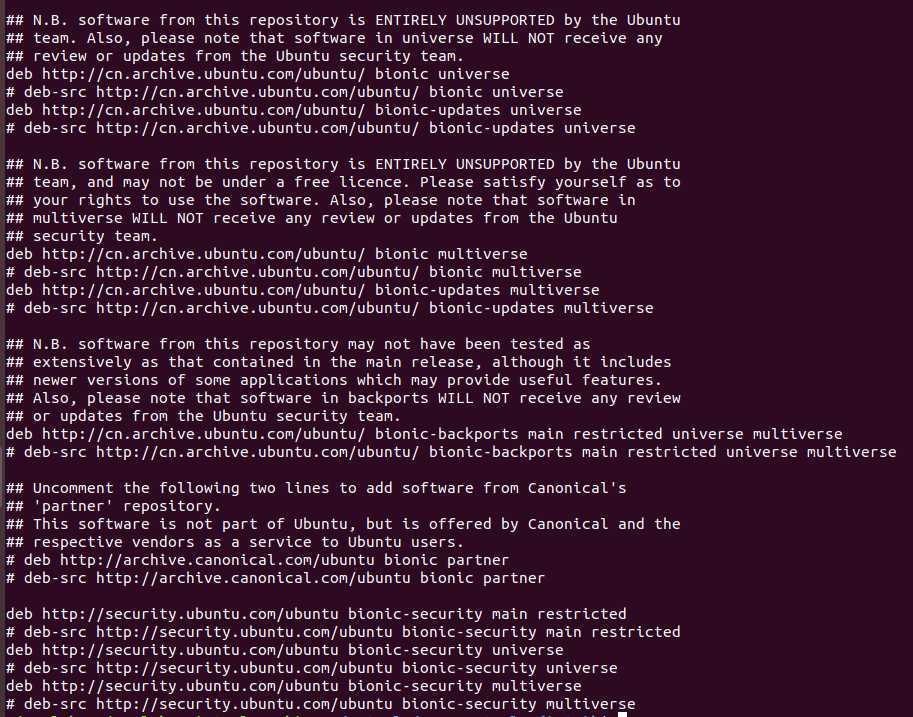
Task: Click the bionic-security universe deb URL
Action: [x=190, y=650]
